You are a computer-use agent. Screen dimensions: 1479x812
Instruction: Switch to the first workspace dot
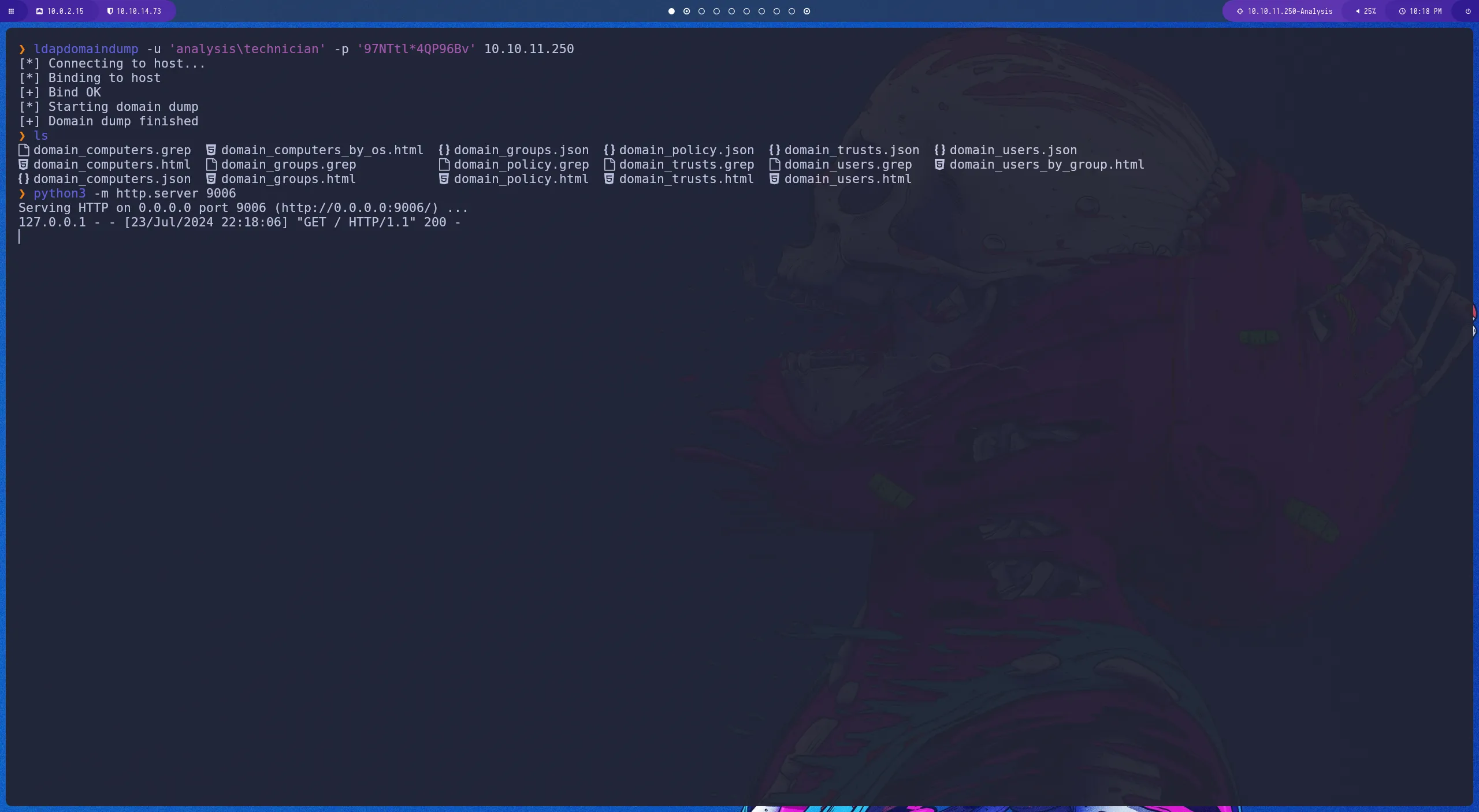[671, 11]
